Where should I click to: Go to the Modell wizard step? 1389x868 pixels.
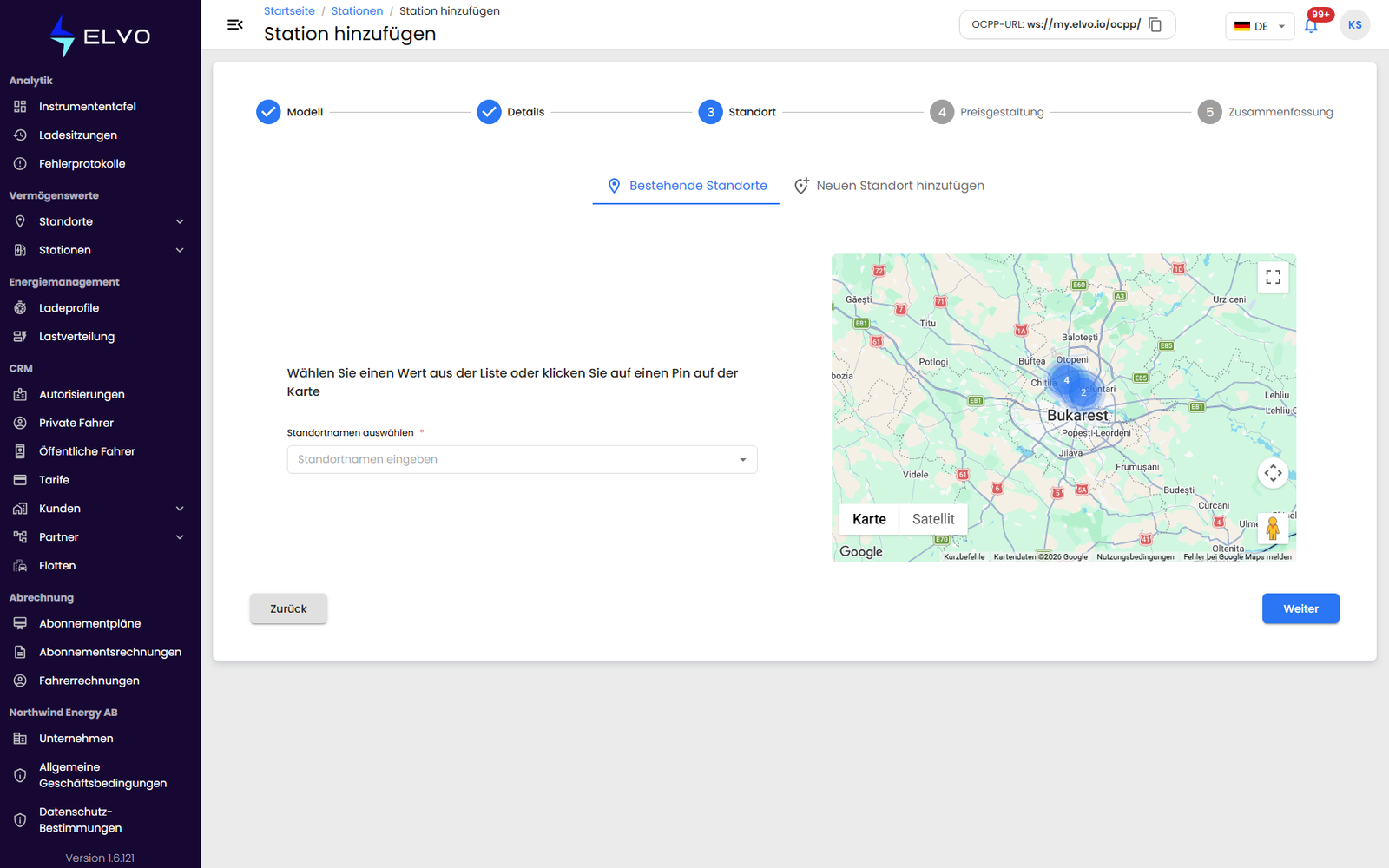click(289, 112)
